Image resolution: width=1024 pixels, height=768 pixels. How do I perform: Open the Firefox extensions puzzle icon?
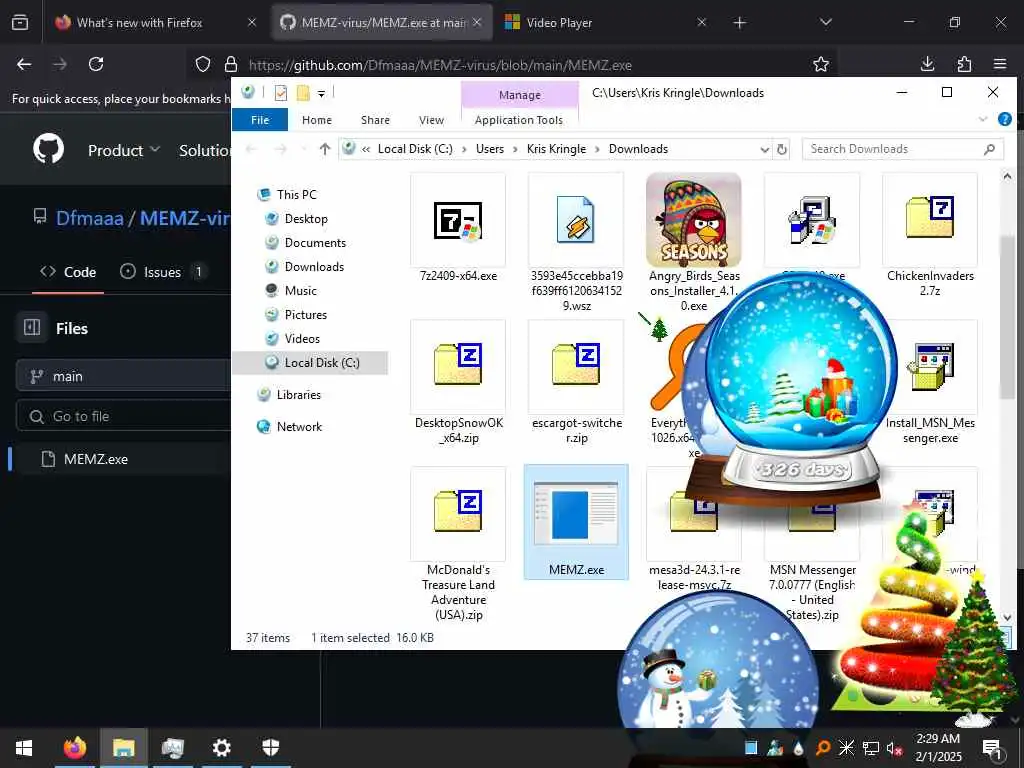point(964,64)
